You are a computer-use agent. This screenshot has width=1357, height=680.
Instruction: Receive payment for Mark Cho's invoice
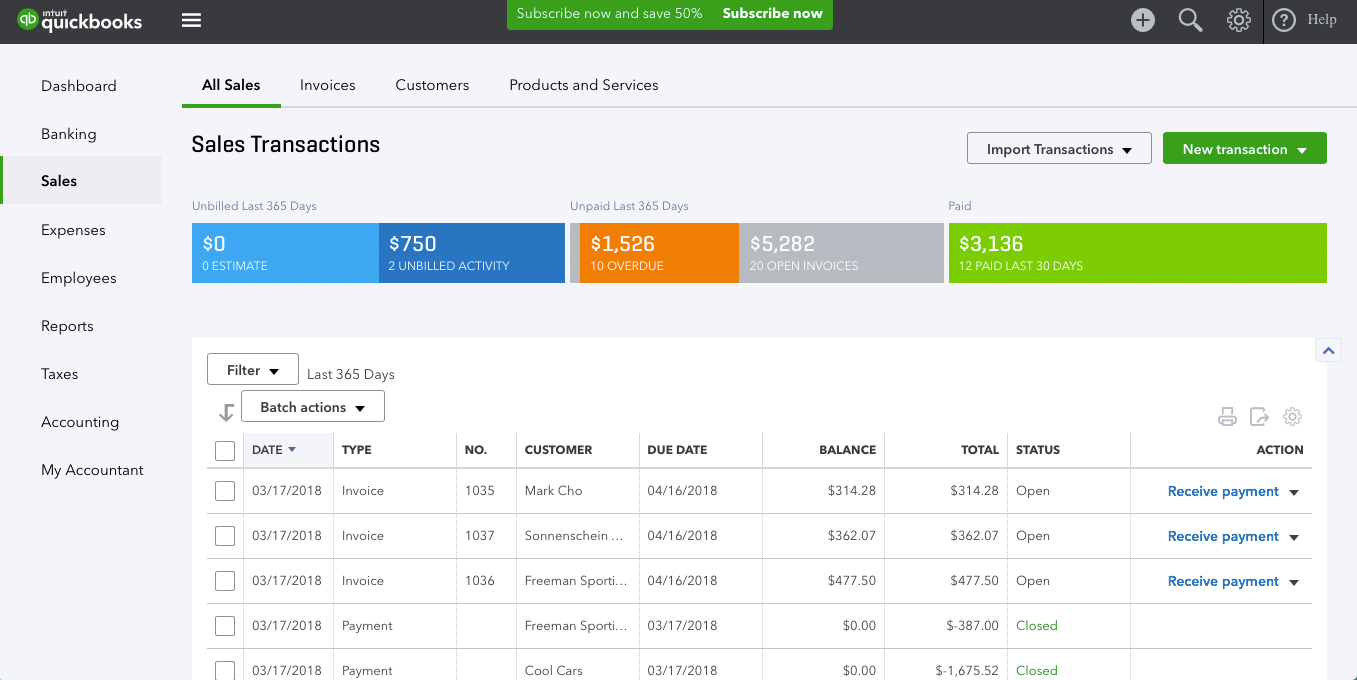[x=1222, y=491]
